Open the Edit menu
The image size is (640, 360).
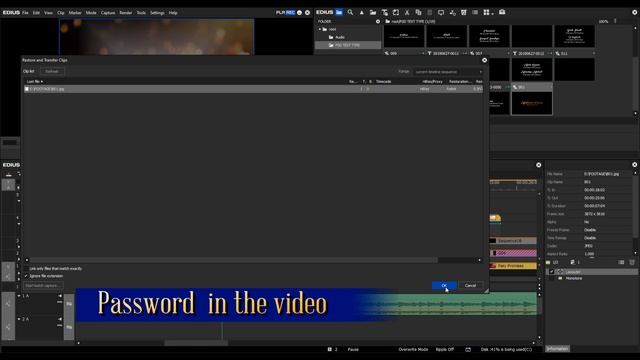click(x=36, y=13)
